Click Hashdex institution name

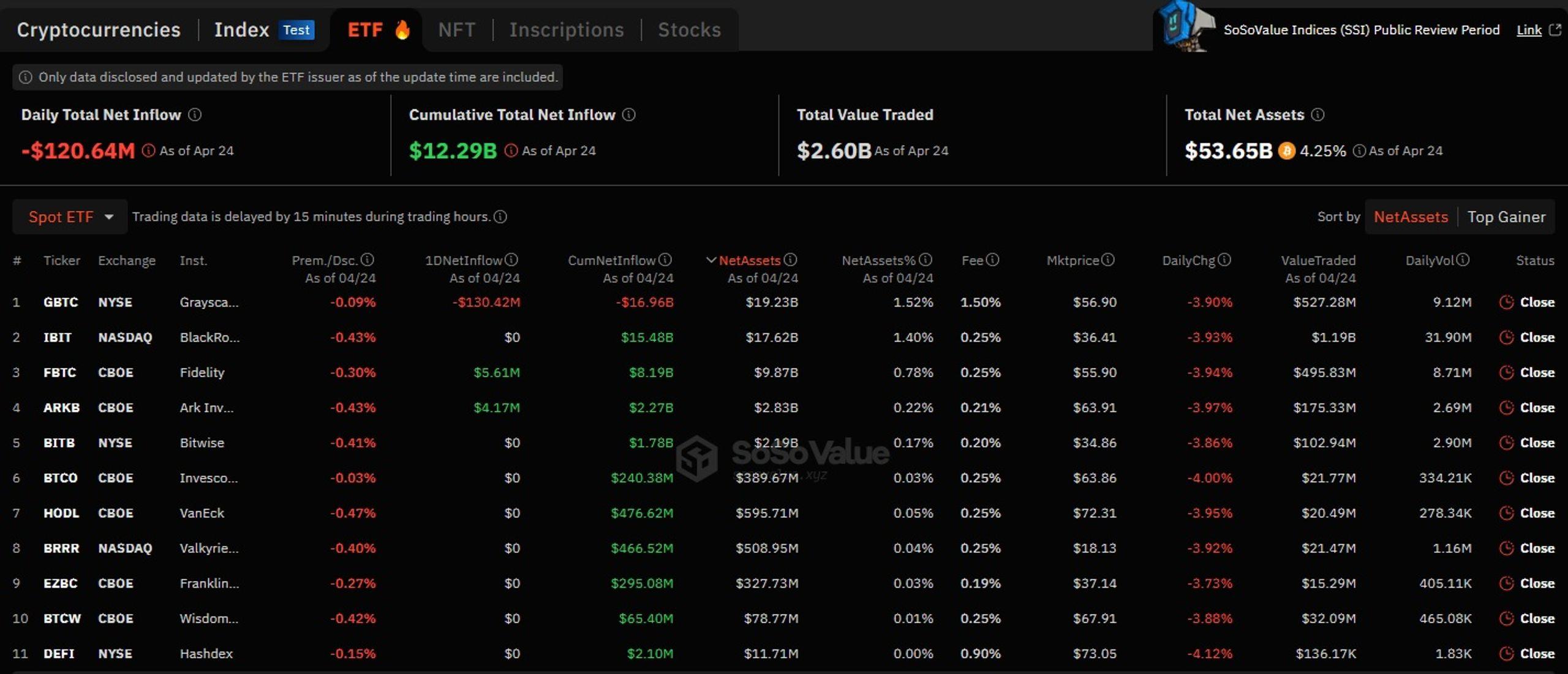(x=206, y=653)
